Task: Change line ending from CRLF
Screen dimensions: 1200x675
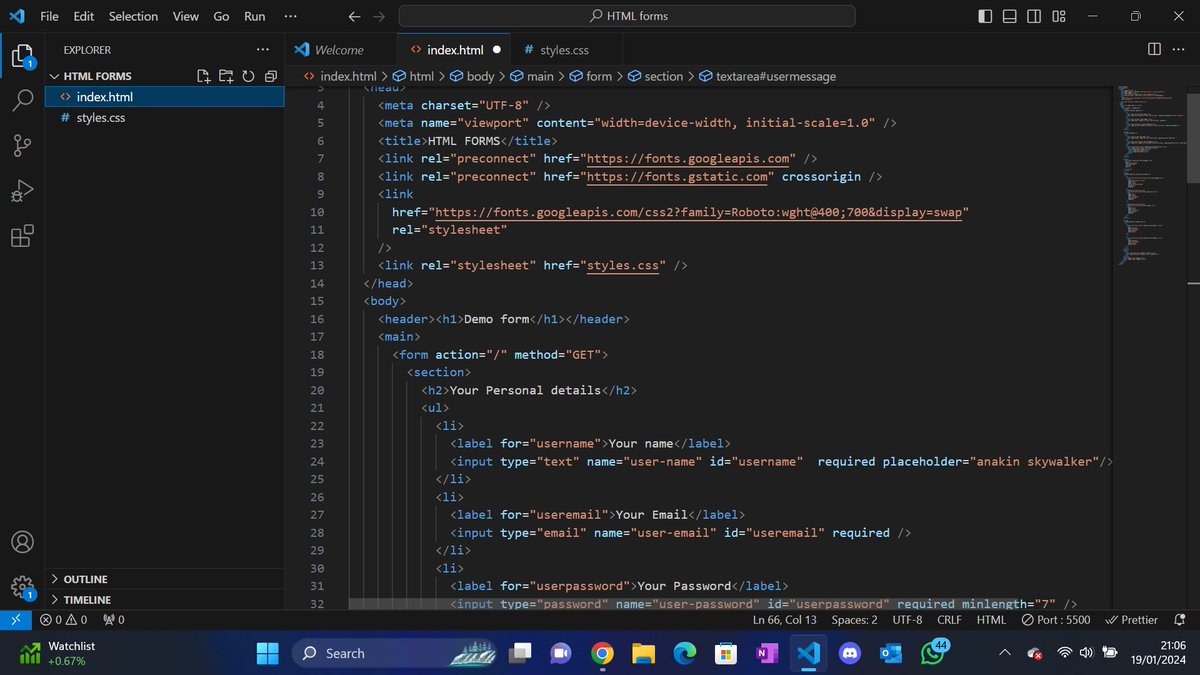Action: [948, 619]
